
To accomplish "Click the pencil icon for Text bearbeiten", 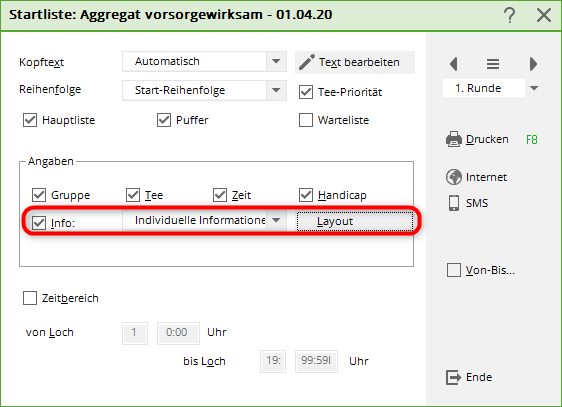I will coord(307,62).
